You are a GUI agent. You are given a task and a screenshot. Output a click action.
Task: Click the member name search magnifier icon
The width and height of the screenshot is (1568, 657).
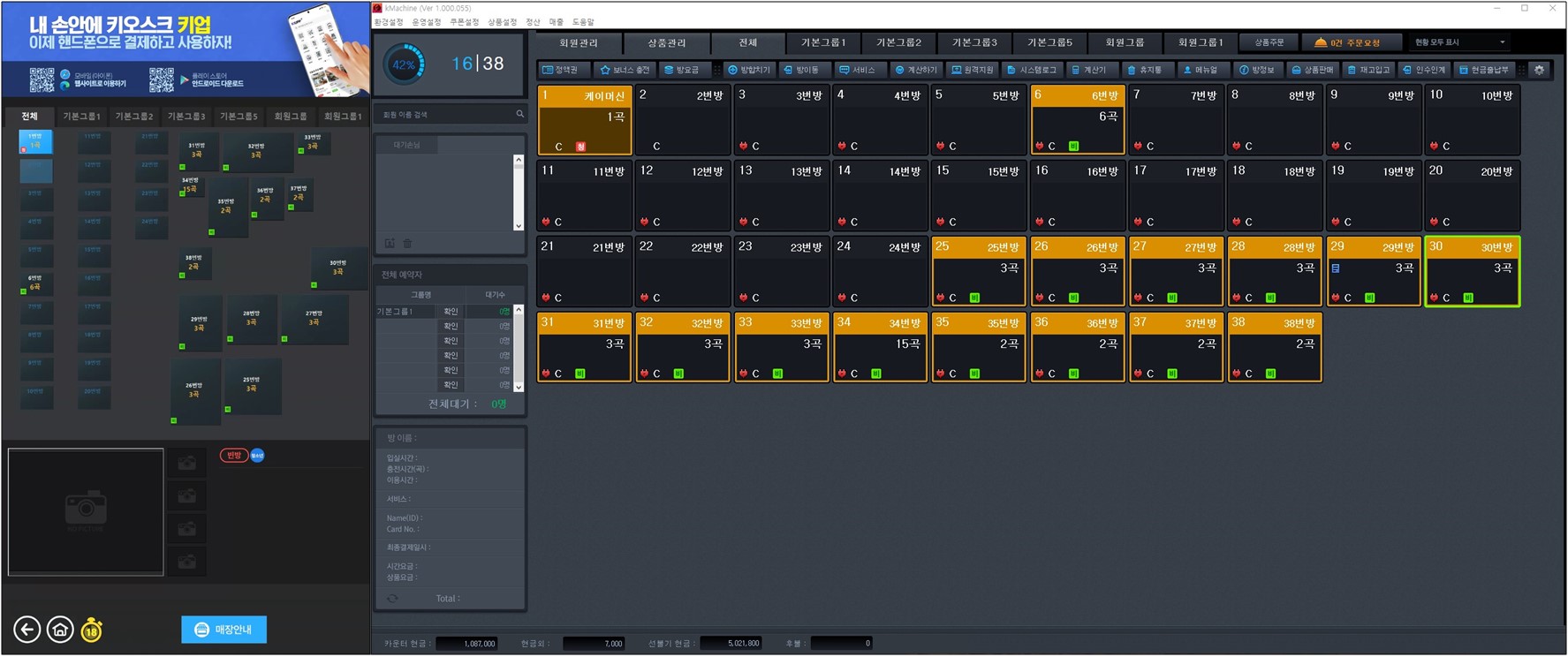[519, 114]
